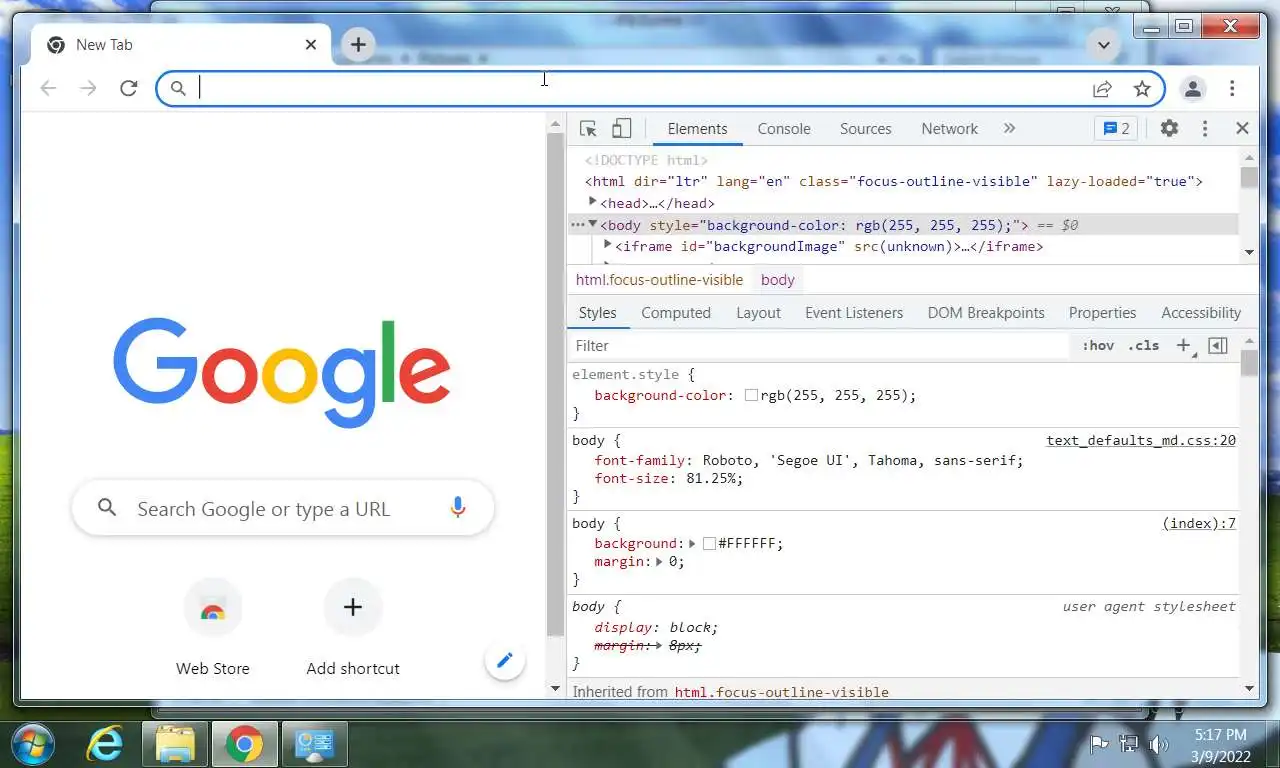
Task: Open the tab search dropdown arrow
Action: pos(1103,45)
